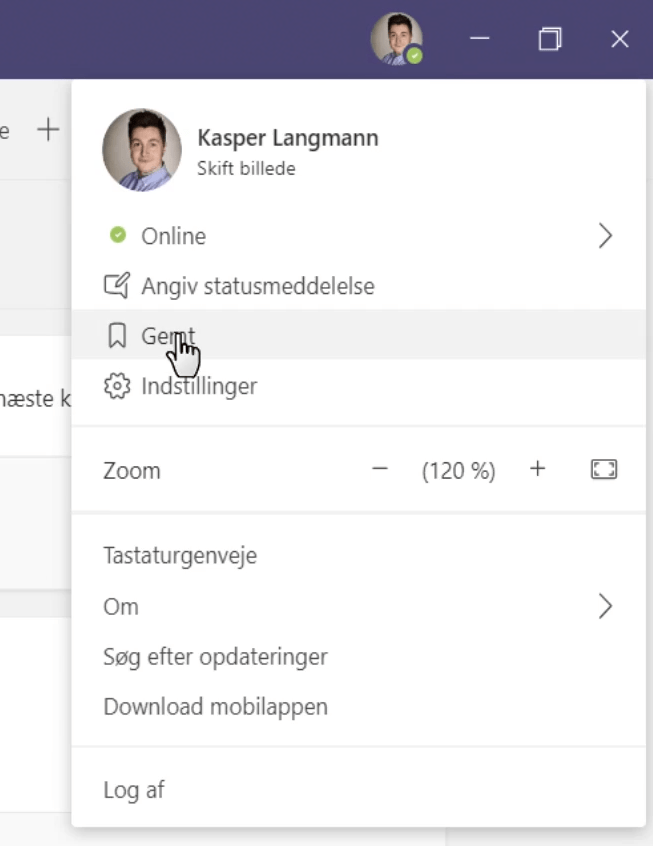The width and height of the screenshot is (653, 846).
Task: Click the green Online status dot
Action: click(118, 235)
